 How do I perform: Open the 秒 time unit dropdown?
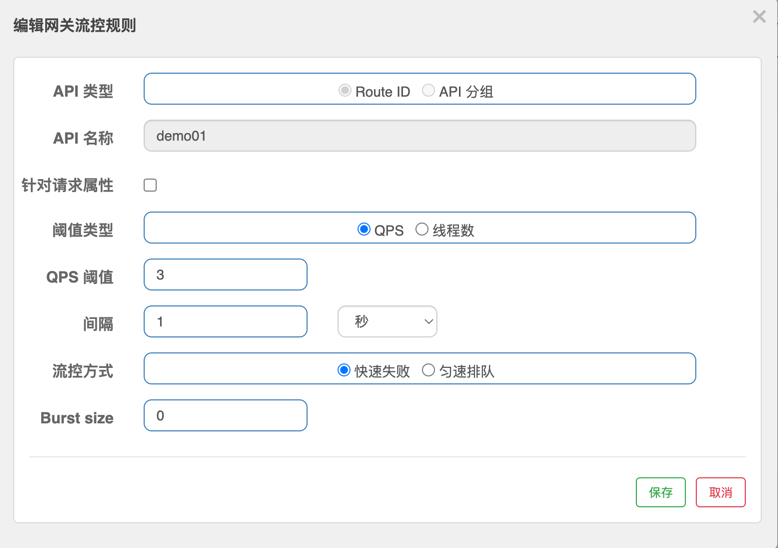(x=387, y=322)
